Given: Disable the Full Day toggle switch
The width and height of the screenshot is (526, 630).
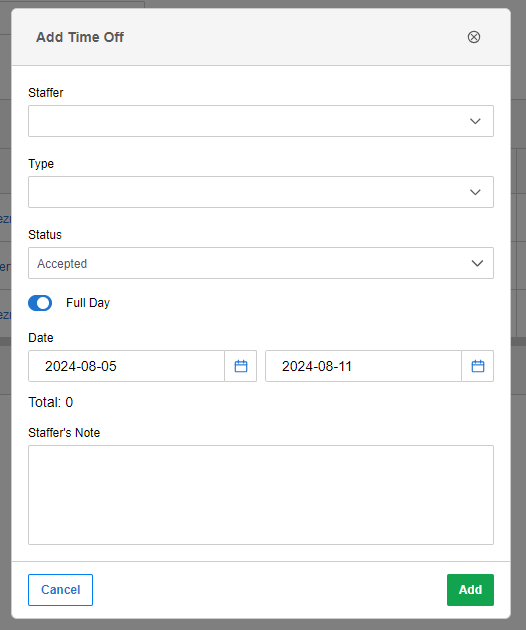Looking at the screenshot, I should (40, 303).
